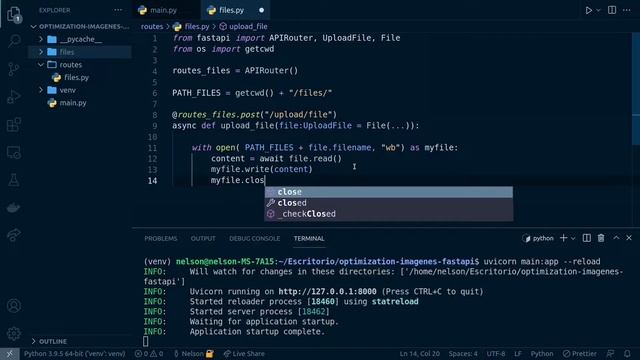Click the Python 3.9.5 interpreter status item
640x360 pixels.
click(x=74, y=354)
